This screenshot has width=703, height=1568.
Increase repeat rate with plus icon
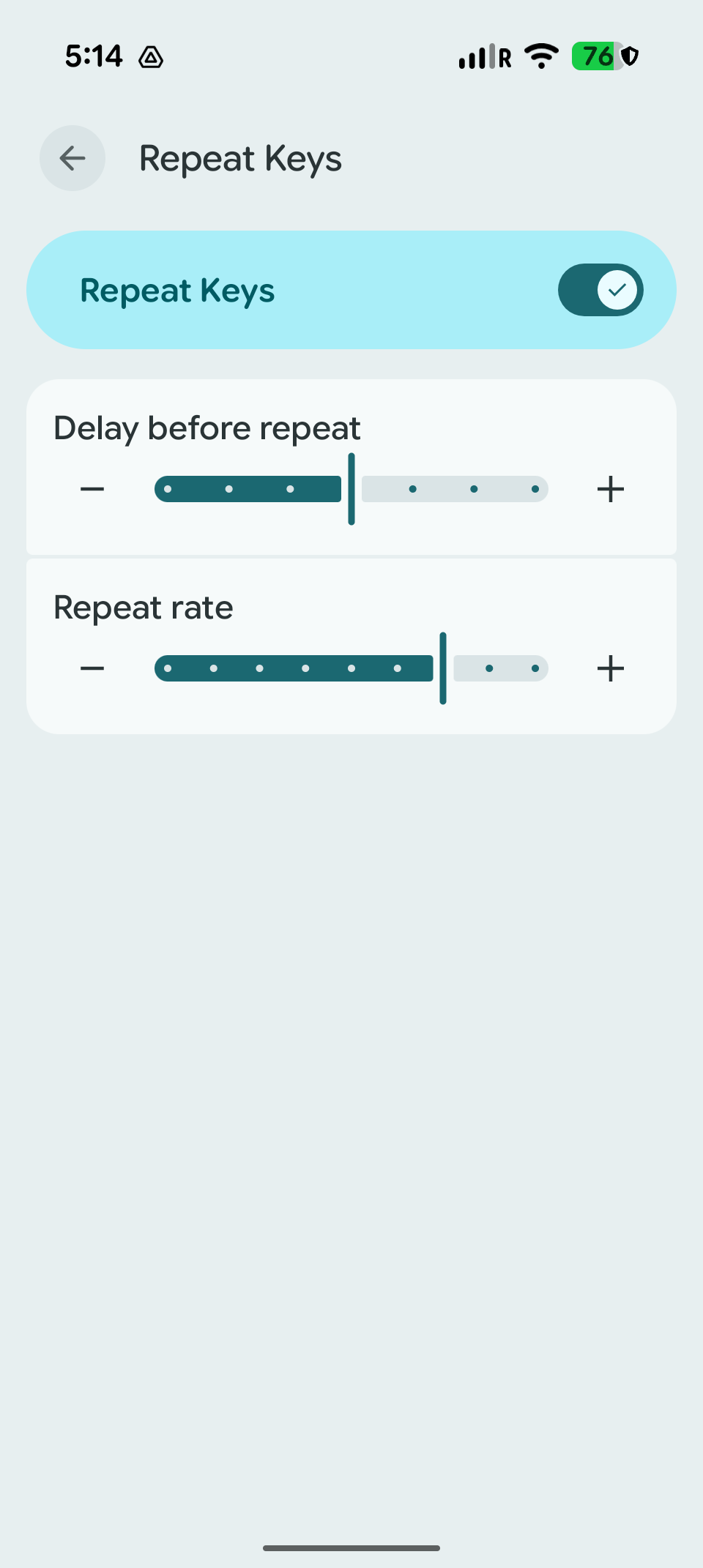(610, 668)
